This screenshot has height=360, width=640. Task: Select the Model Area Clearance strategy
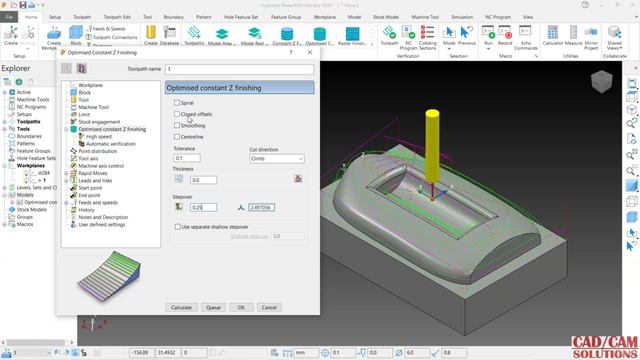pos(222,36)
